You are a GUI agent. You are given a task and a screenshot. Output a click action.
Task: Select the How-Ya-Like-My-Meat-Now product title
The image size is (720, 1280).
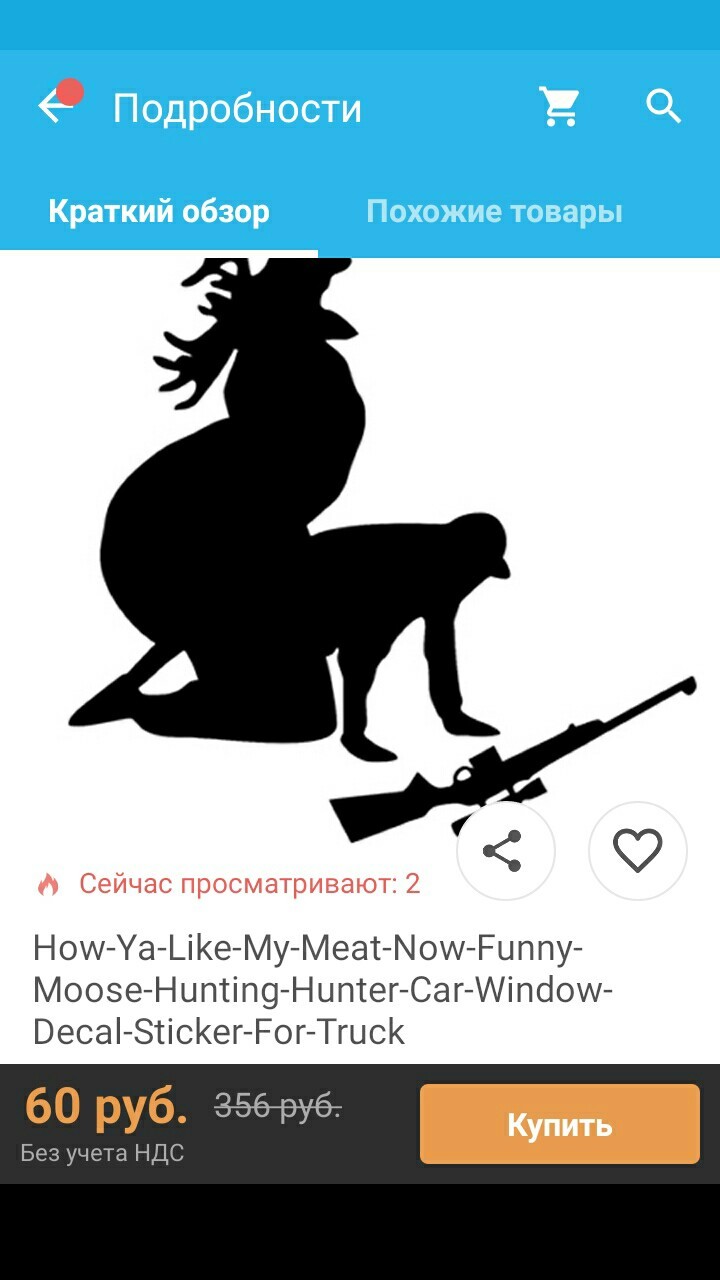pyautogui.click(x=323, y=988)
